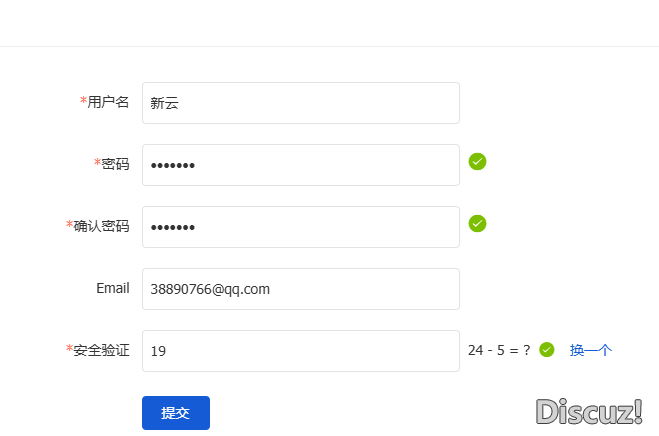
Task: Click the 确认密码 field label
Action: (x=101, y=226)
